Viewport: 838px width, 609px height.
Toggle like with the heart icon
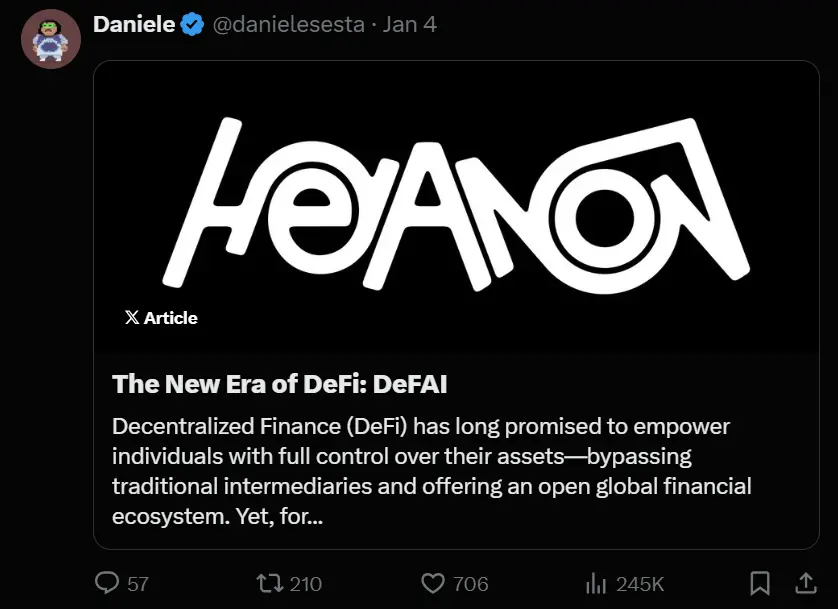coord(432,583)
